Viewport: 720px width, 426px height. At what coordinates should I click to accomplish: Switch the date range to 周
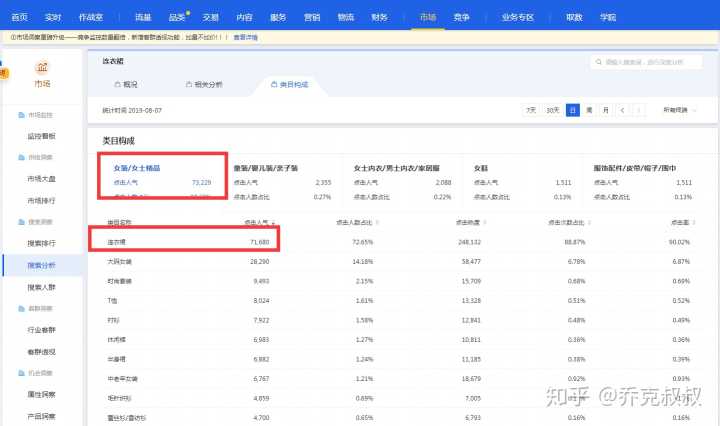pos(590,110)
